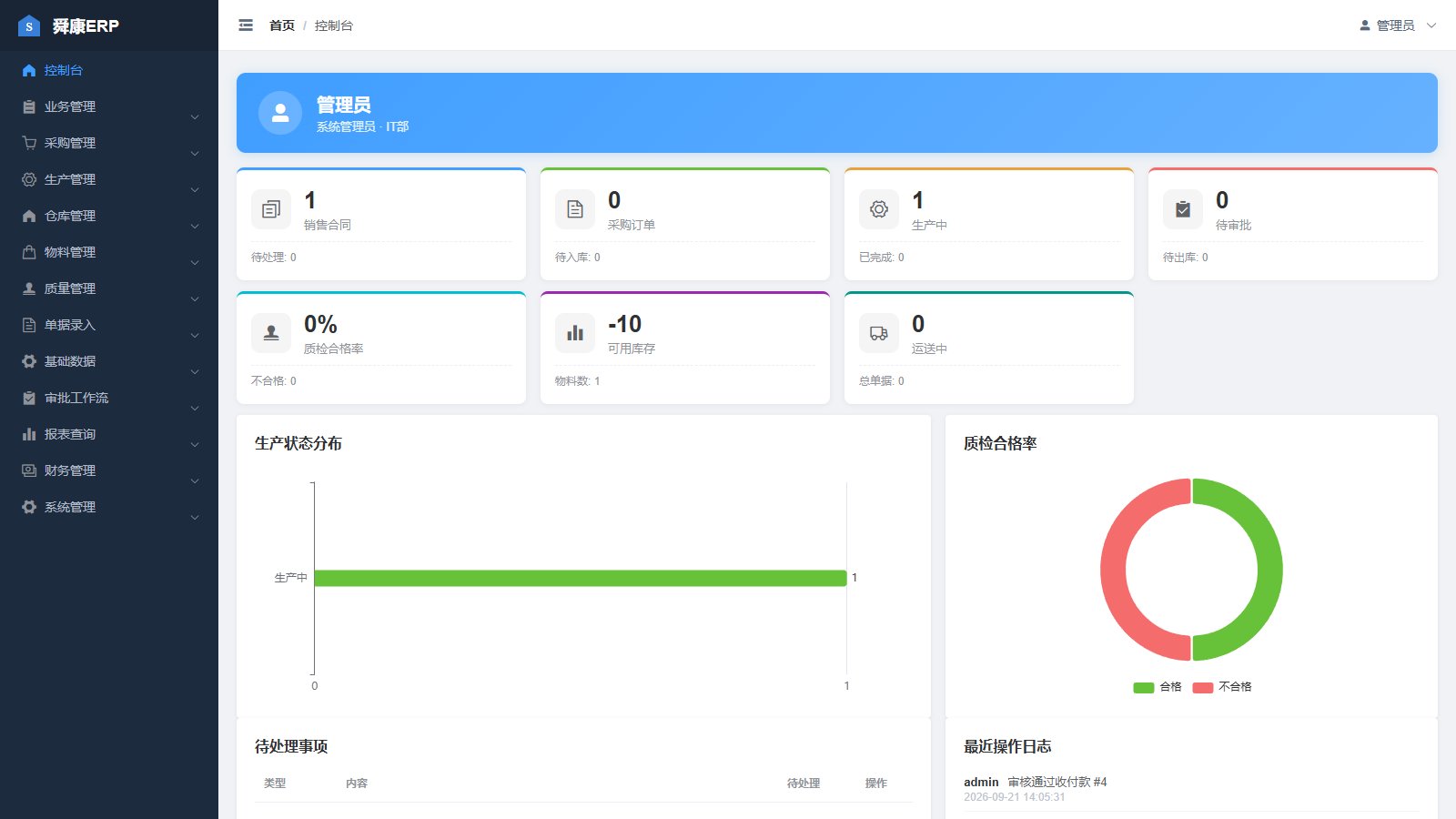Viewport: 1456px width, 819px height.
Task: Click the 销售合同 card icon
Action: (x=271, y=209)
